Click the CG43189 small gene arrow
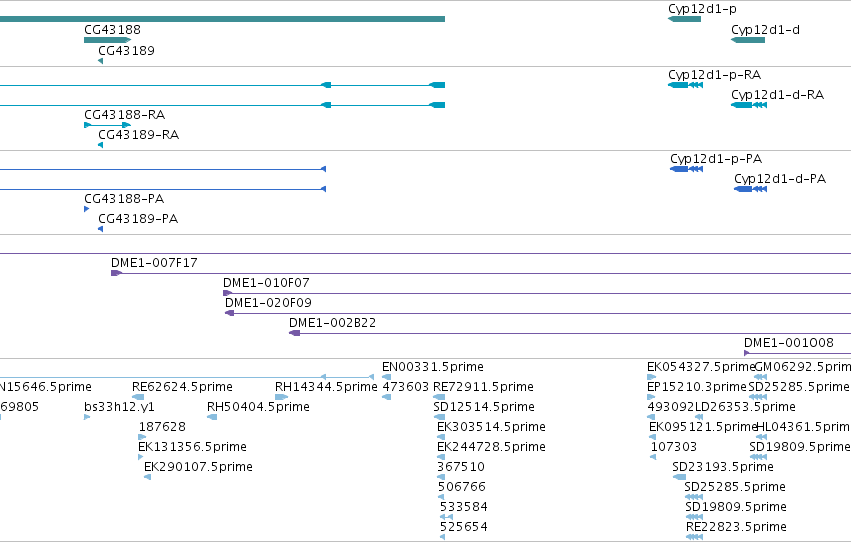 point(100,61)
